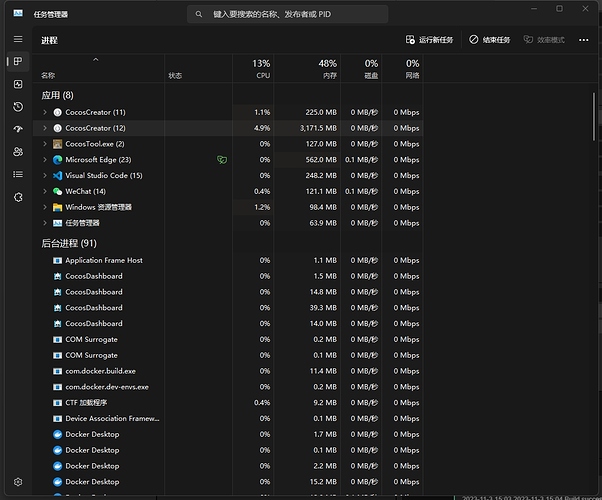Expand the 任务管理器 process group

pos(45,223)
